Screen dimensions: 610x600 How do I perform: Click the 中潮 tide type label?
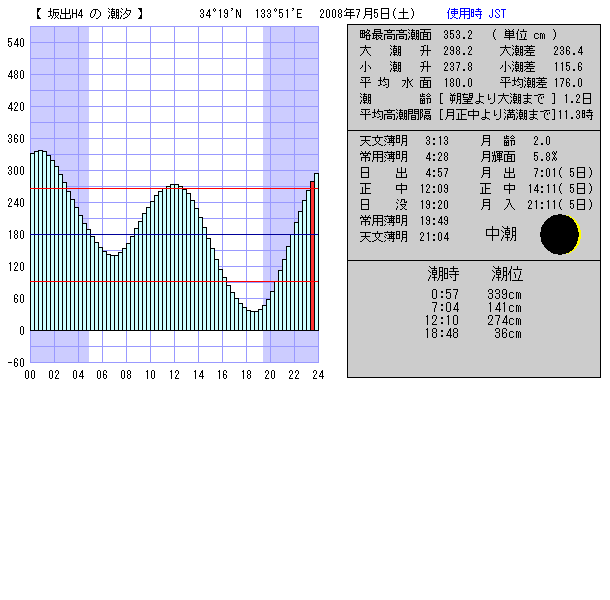(501, 234)
